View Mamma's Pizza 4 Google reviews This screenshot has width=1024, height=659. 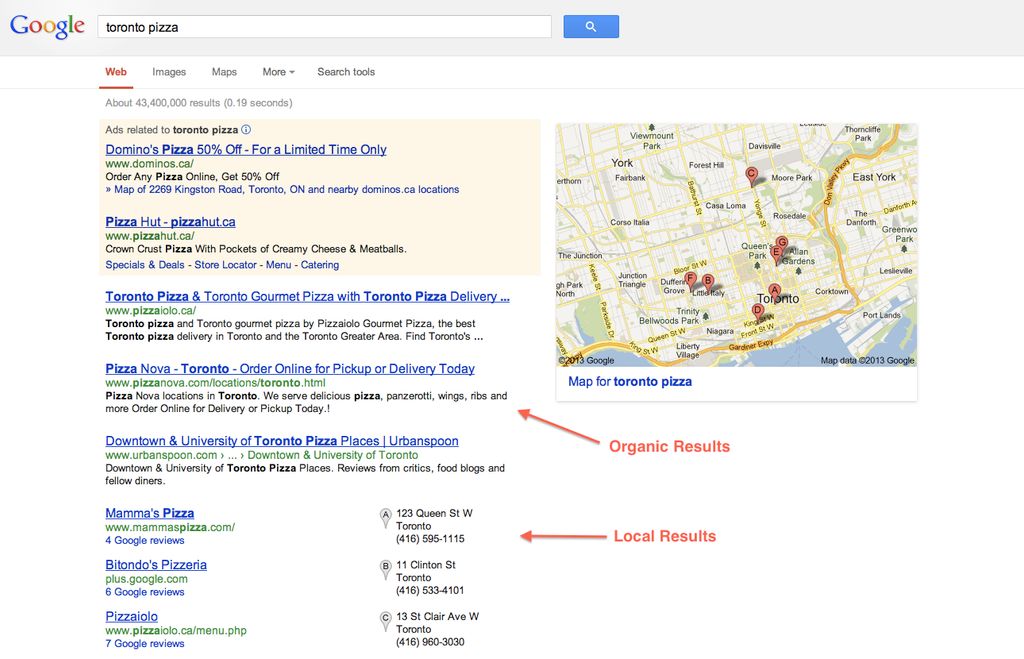145,540
